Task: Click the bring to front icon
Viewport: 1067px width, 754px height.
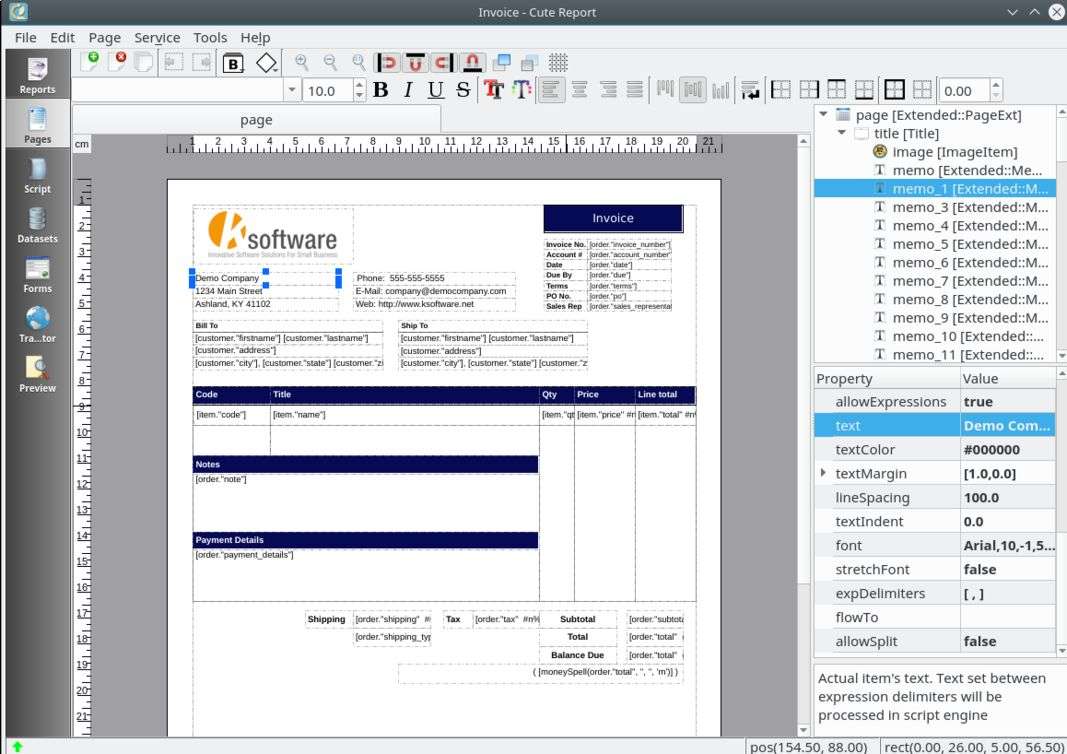Action: point(502,62)
